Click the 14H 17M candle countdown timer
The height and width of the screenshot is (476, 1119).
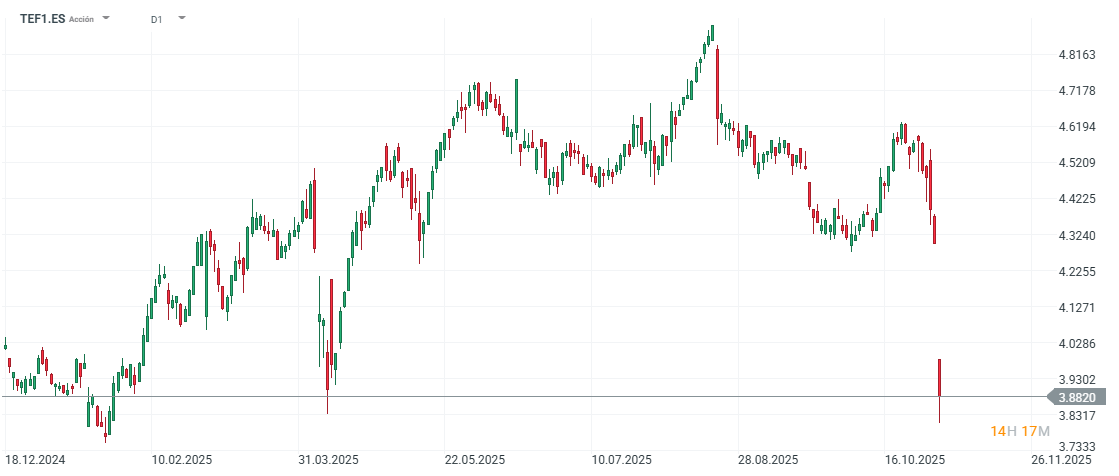point(1020,431)
